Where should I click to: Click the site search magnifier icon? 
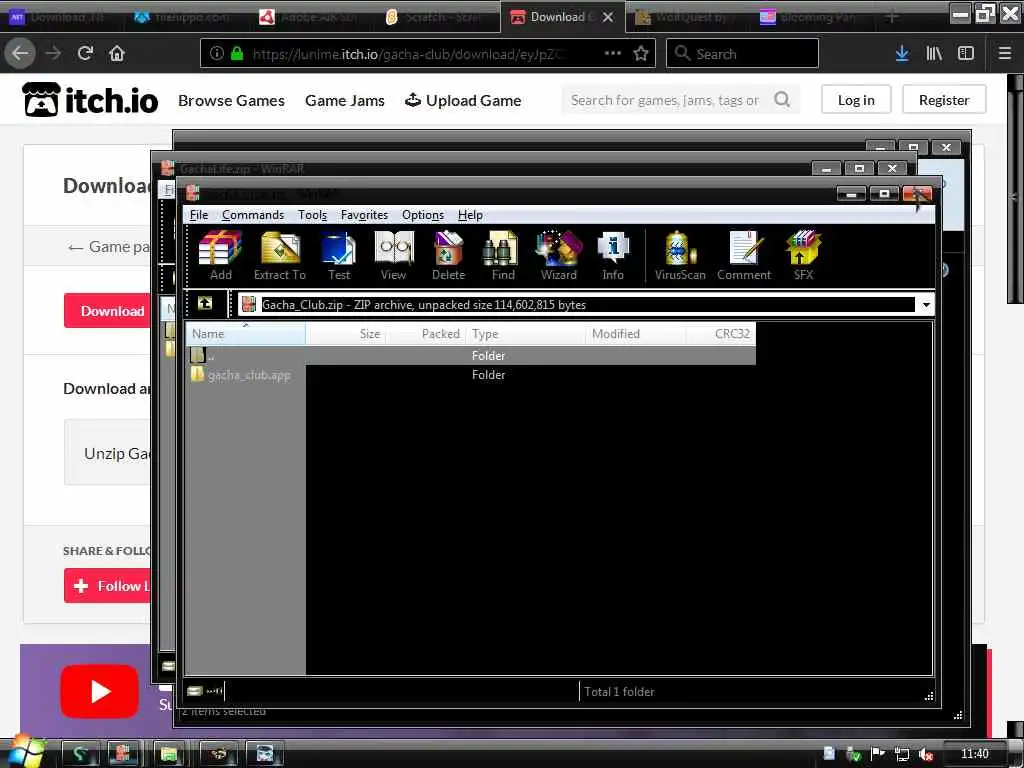tap(782, 100)
